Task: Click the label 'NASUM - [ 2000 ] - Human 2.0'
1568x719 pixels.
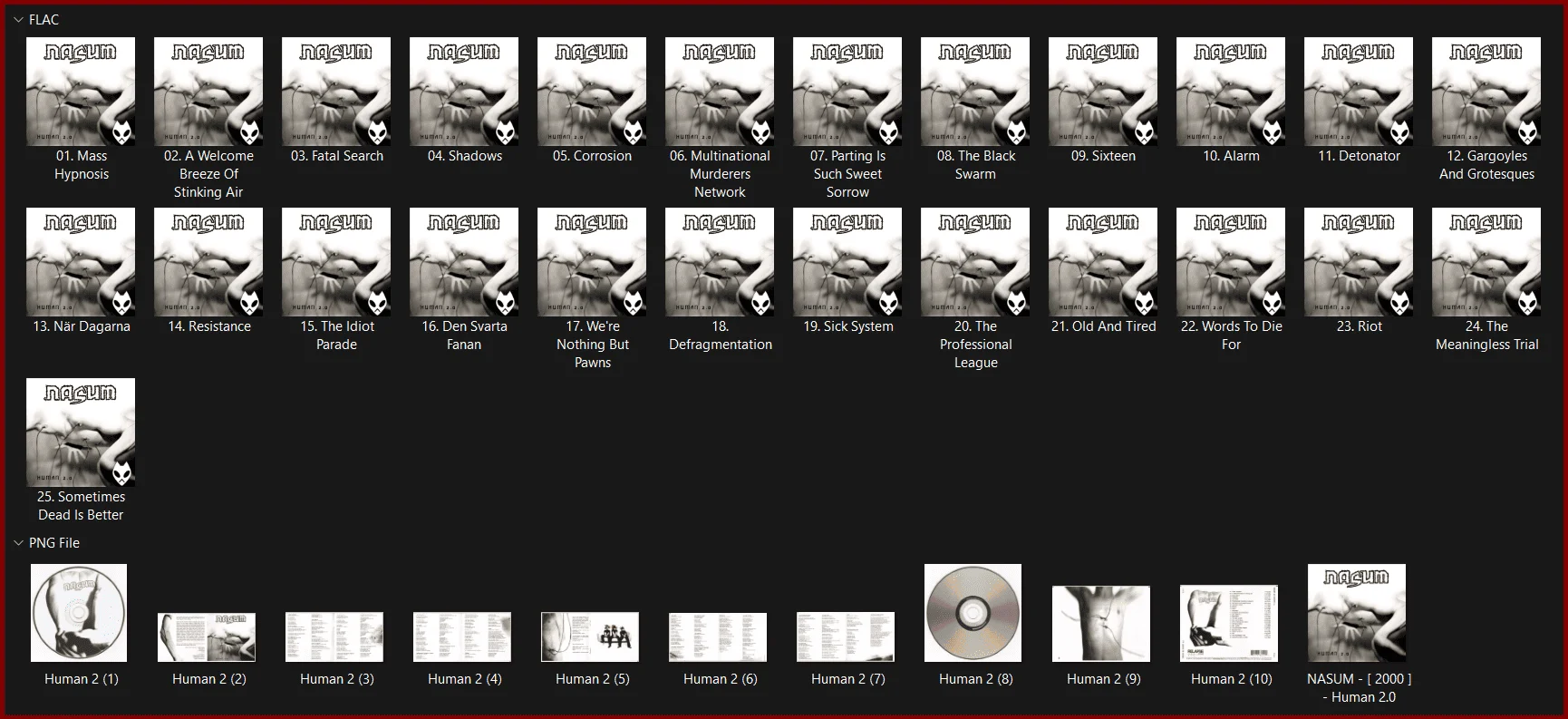Action: point(1360,688)
